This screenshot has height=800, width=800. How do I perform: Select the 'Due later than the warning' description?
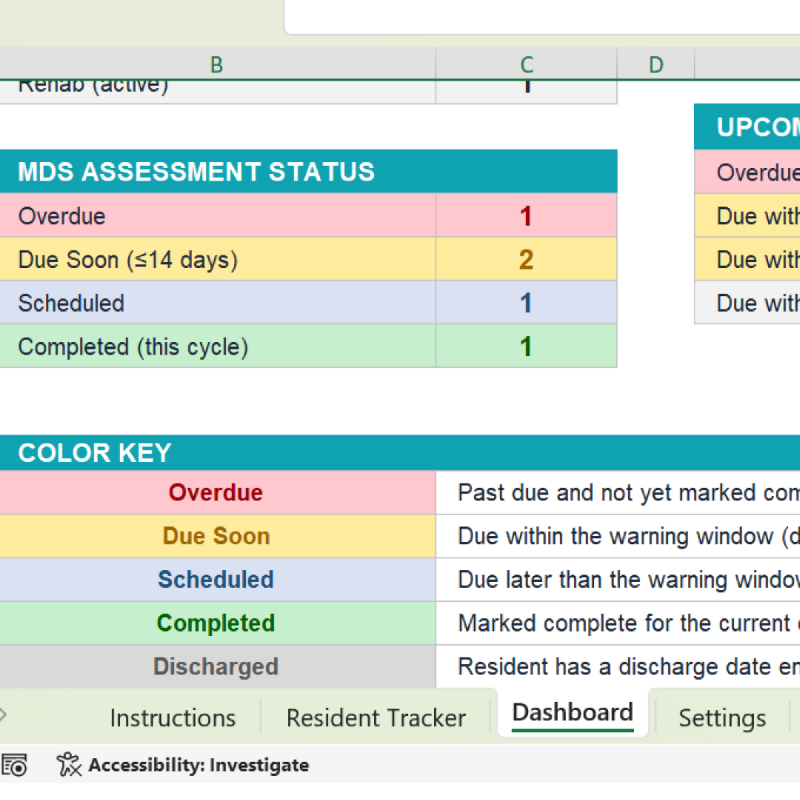click(x=618, y=580)
